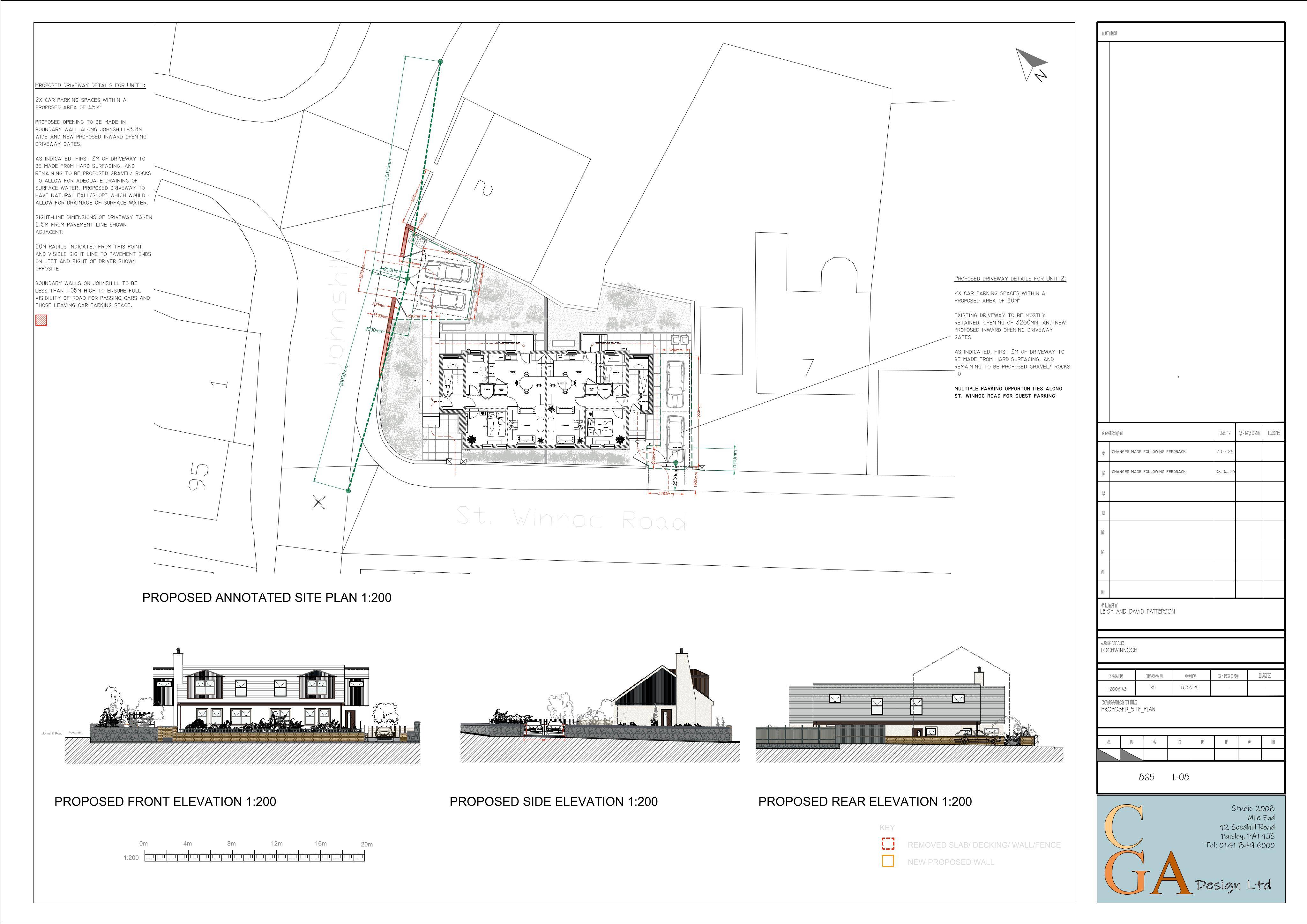
Task: Click drawing number '865 L-08'
Action: point(1163,777)
